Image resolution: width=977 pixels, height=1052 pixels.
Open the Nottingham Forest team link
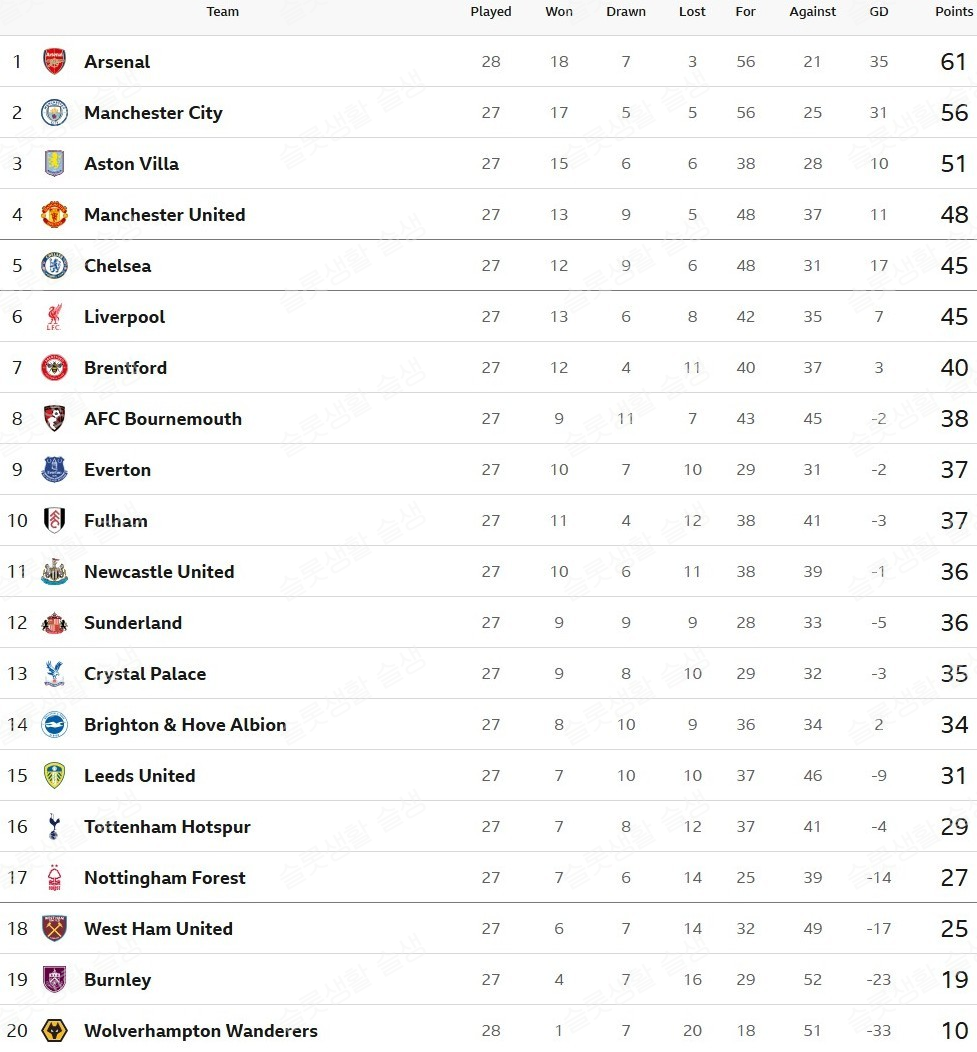[x=164, y=878]
